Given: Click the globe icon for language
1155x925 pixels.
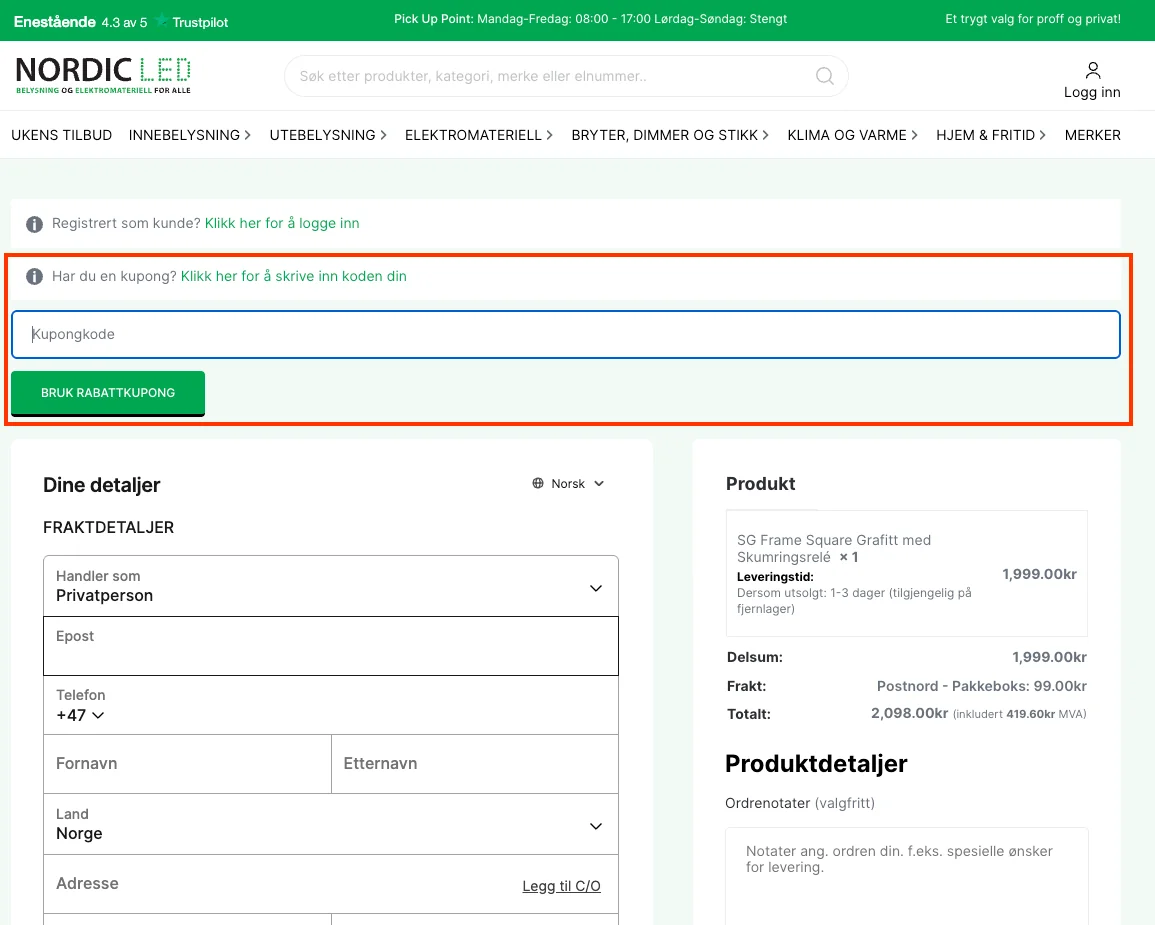Looking at the screenshot, I should click(x=538, y=484).
